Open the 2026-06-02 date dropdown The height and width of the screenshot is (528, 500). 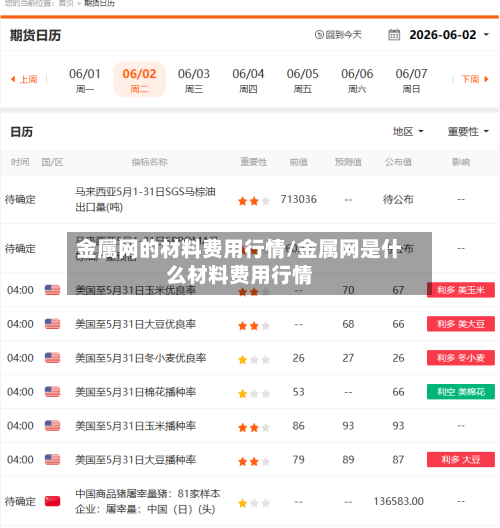point(449,35)
